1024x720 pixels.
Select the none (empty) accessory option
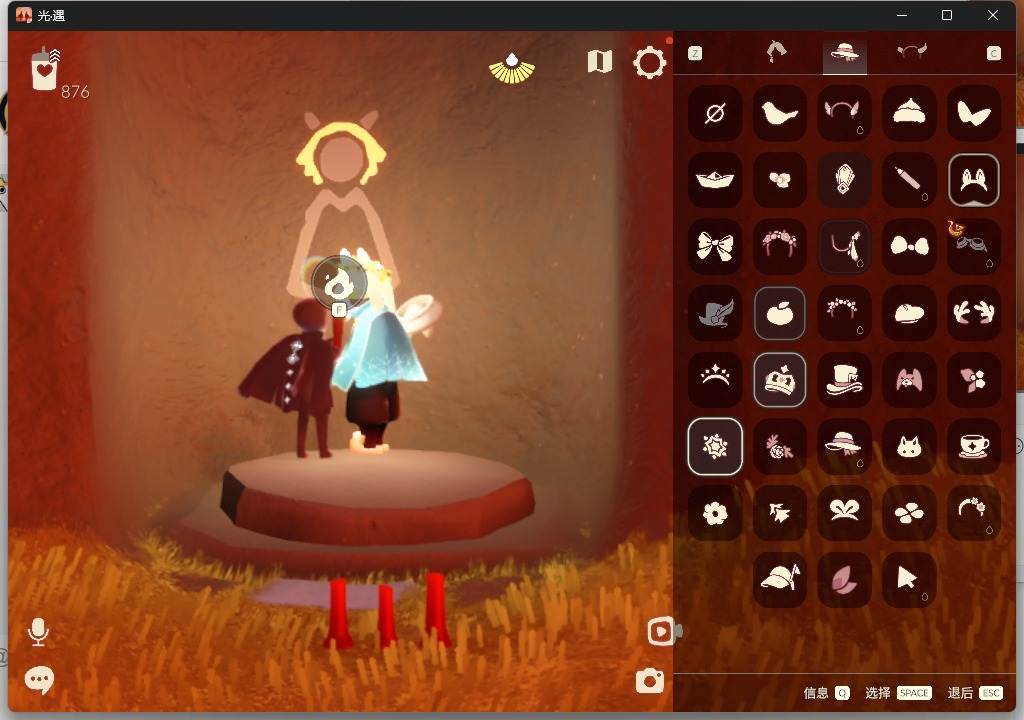click(x=715, y=114)
